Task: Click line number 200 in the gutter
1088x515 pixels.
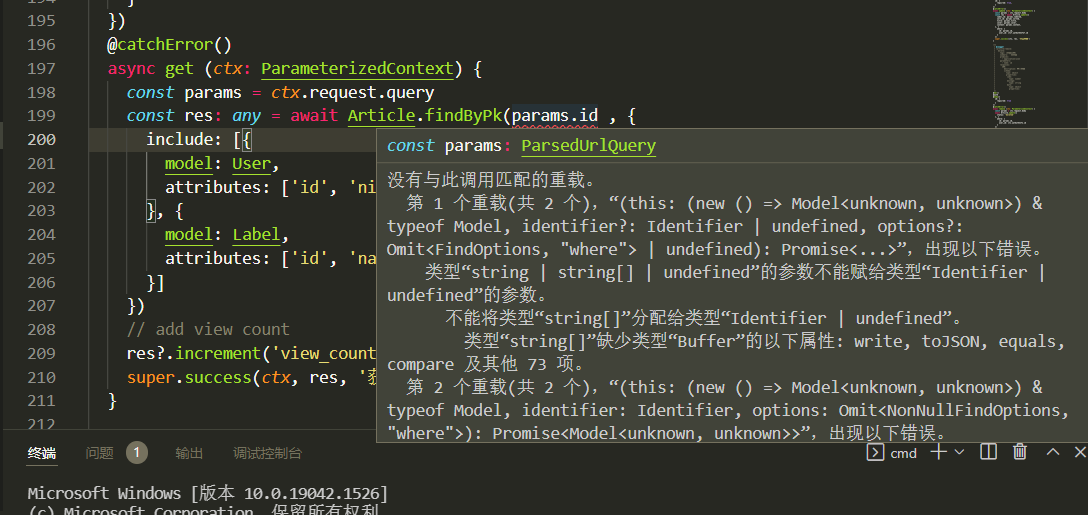Action: tap(42, 140)
